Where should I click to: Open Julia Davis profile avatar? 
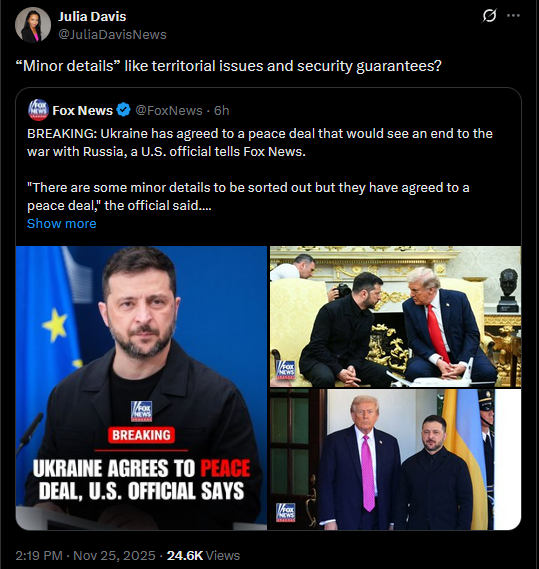click(33, 25)
